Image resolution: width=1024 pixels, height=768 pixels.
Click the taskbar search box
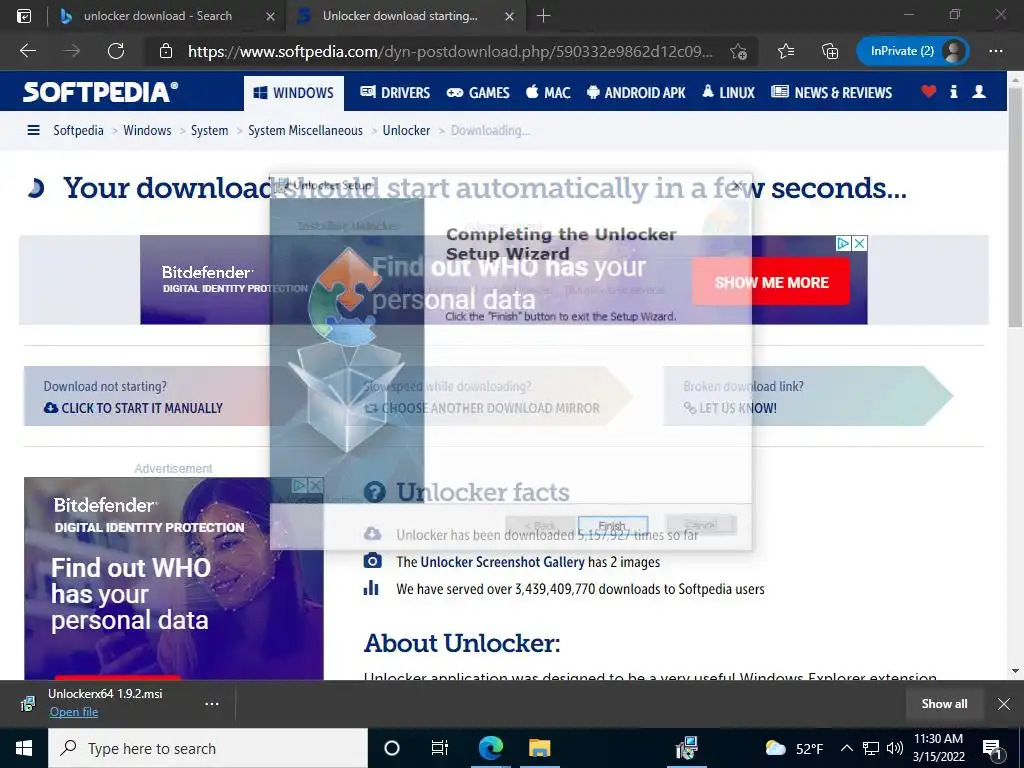pos(208,748)
